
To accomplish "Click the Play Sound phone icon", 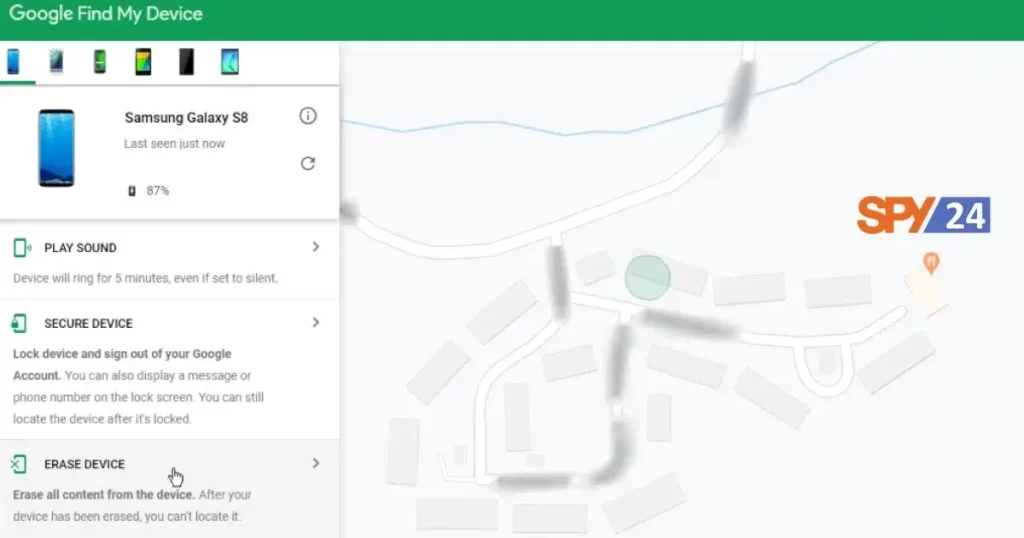I will coord(22,247).
